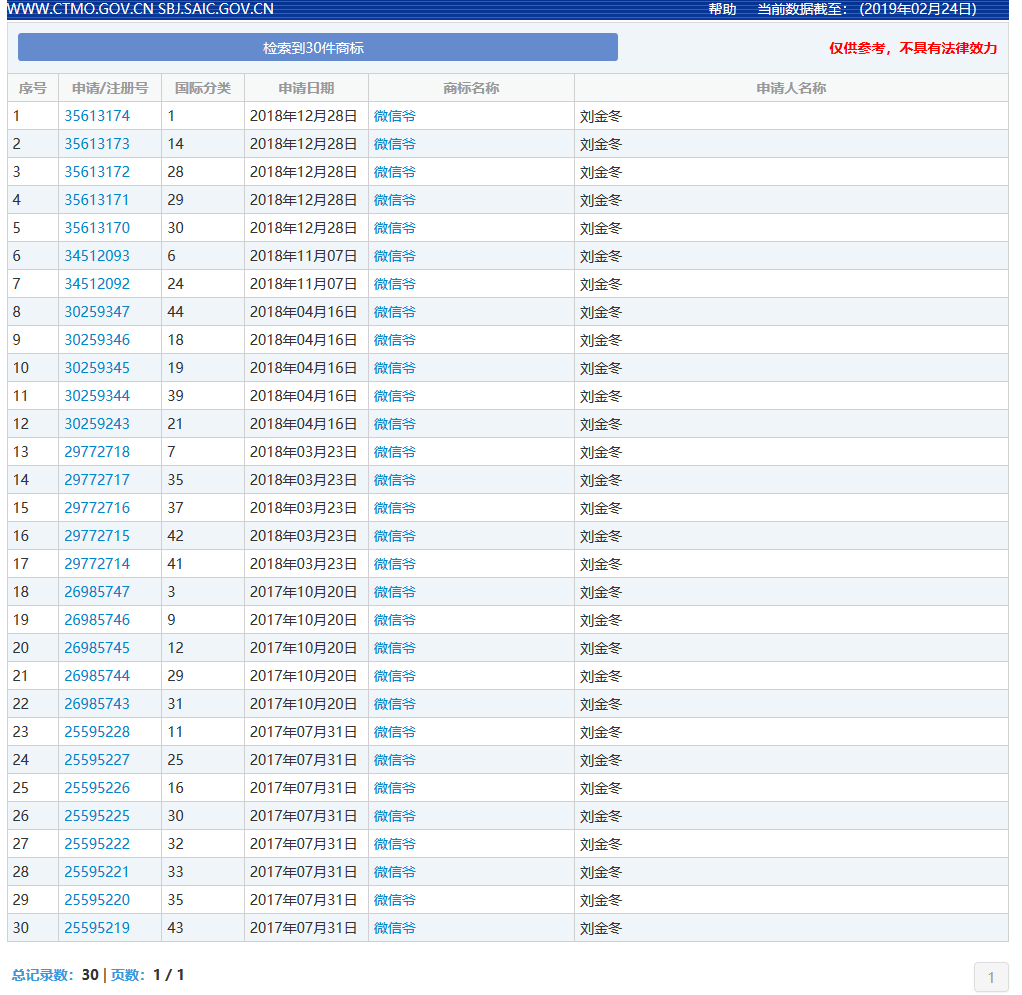
Task: Open 微信爷 link in row 10
Action: (x=394, y=368)
